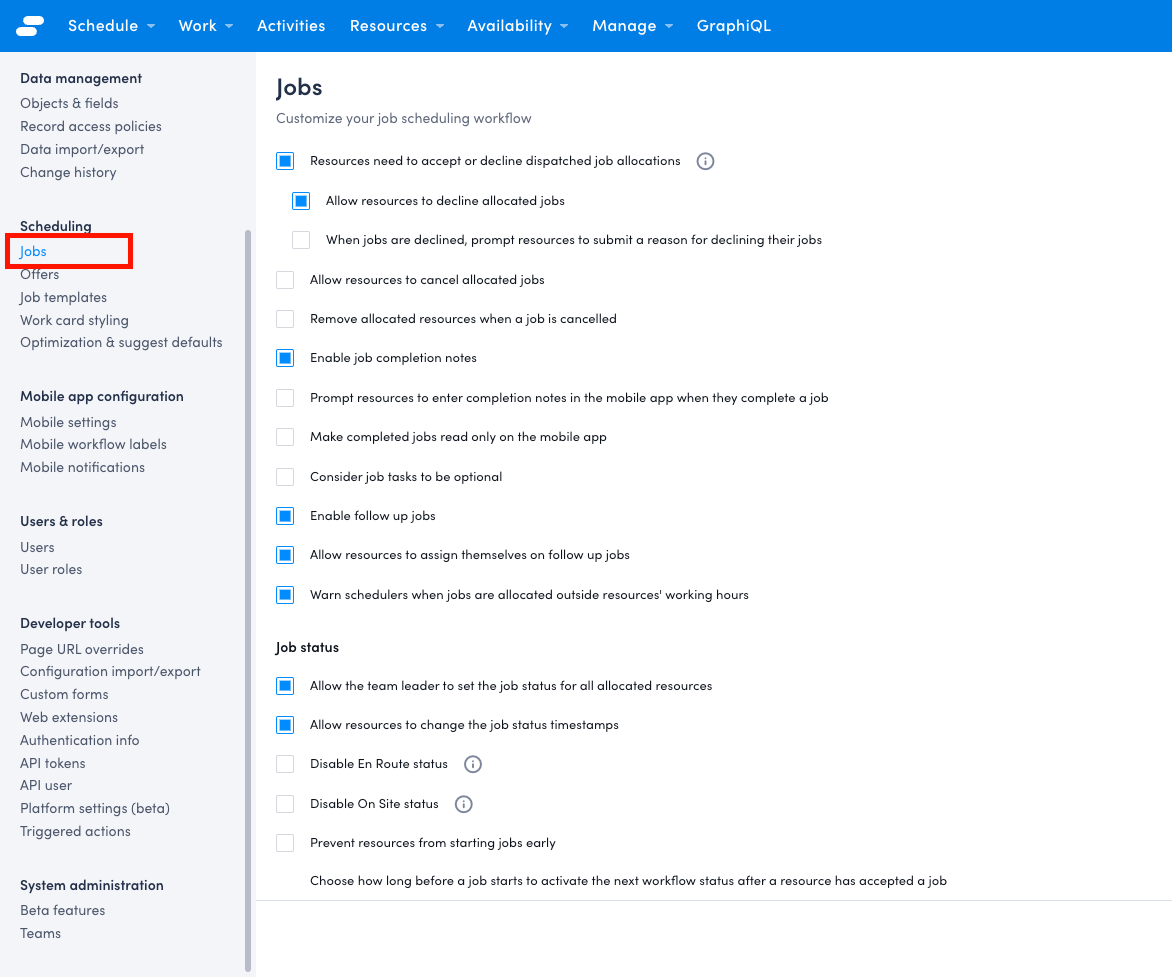
Task: Disable Enable follow up jobs option
Action: 284,515
